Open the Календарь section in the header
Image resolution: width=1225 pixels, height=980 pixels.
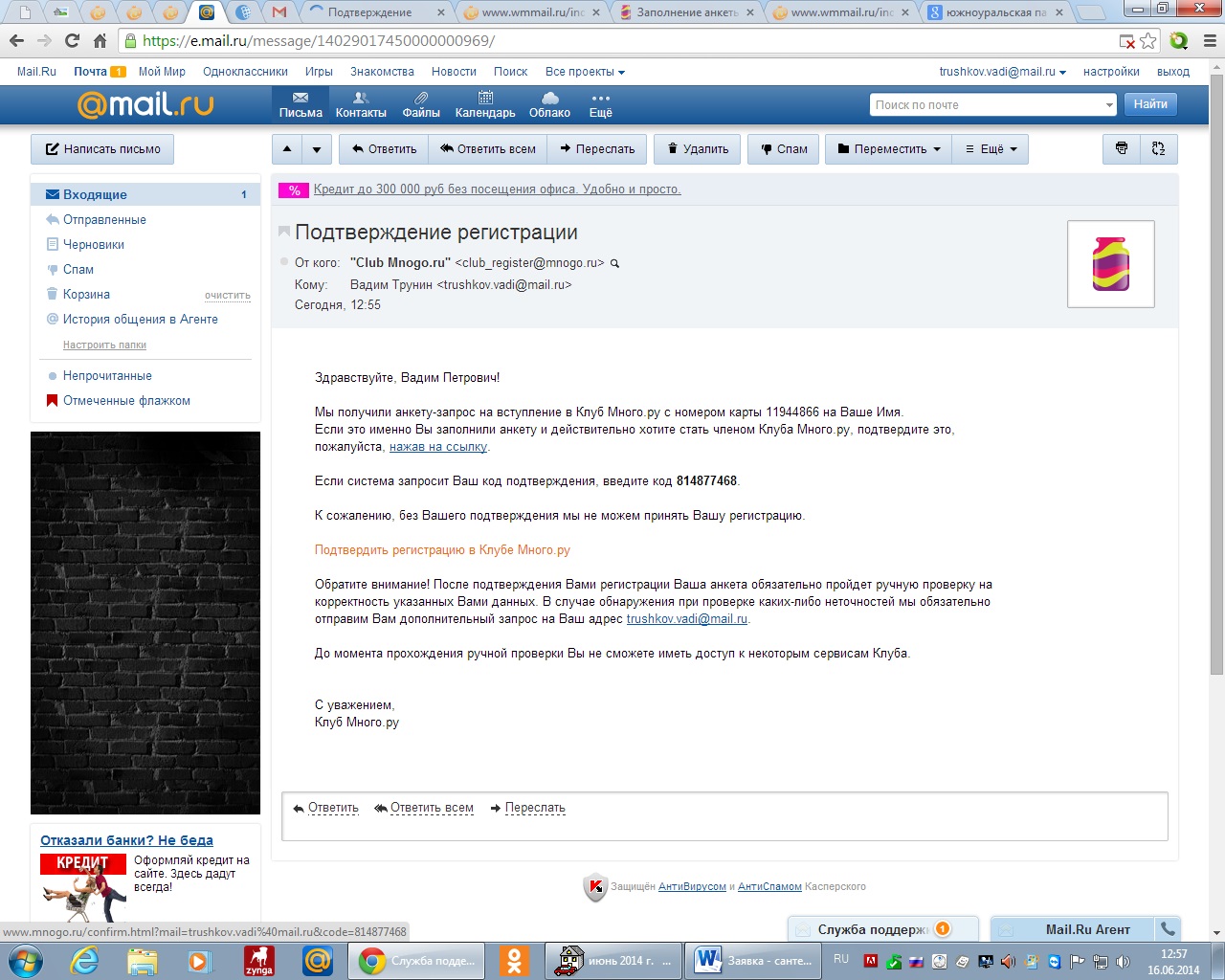(485, 105)
